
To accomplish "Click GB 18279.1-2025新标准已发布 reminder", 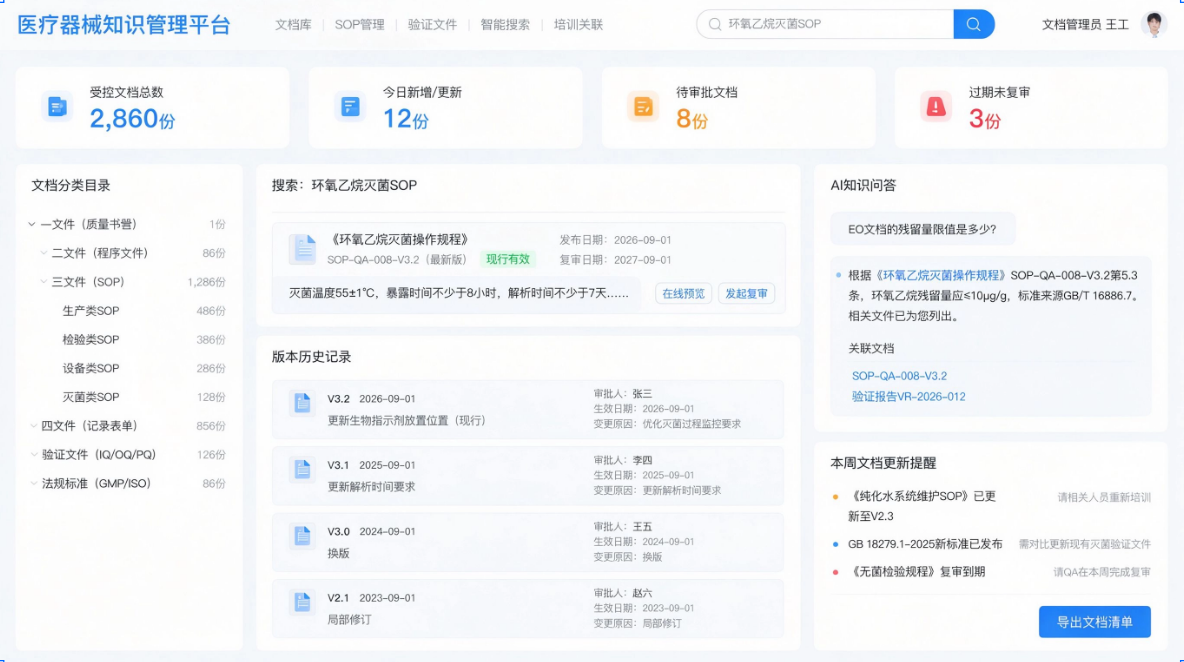I will (x=925, y=543).
